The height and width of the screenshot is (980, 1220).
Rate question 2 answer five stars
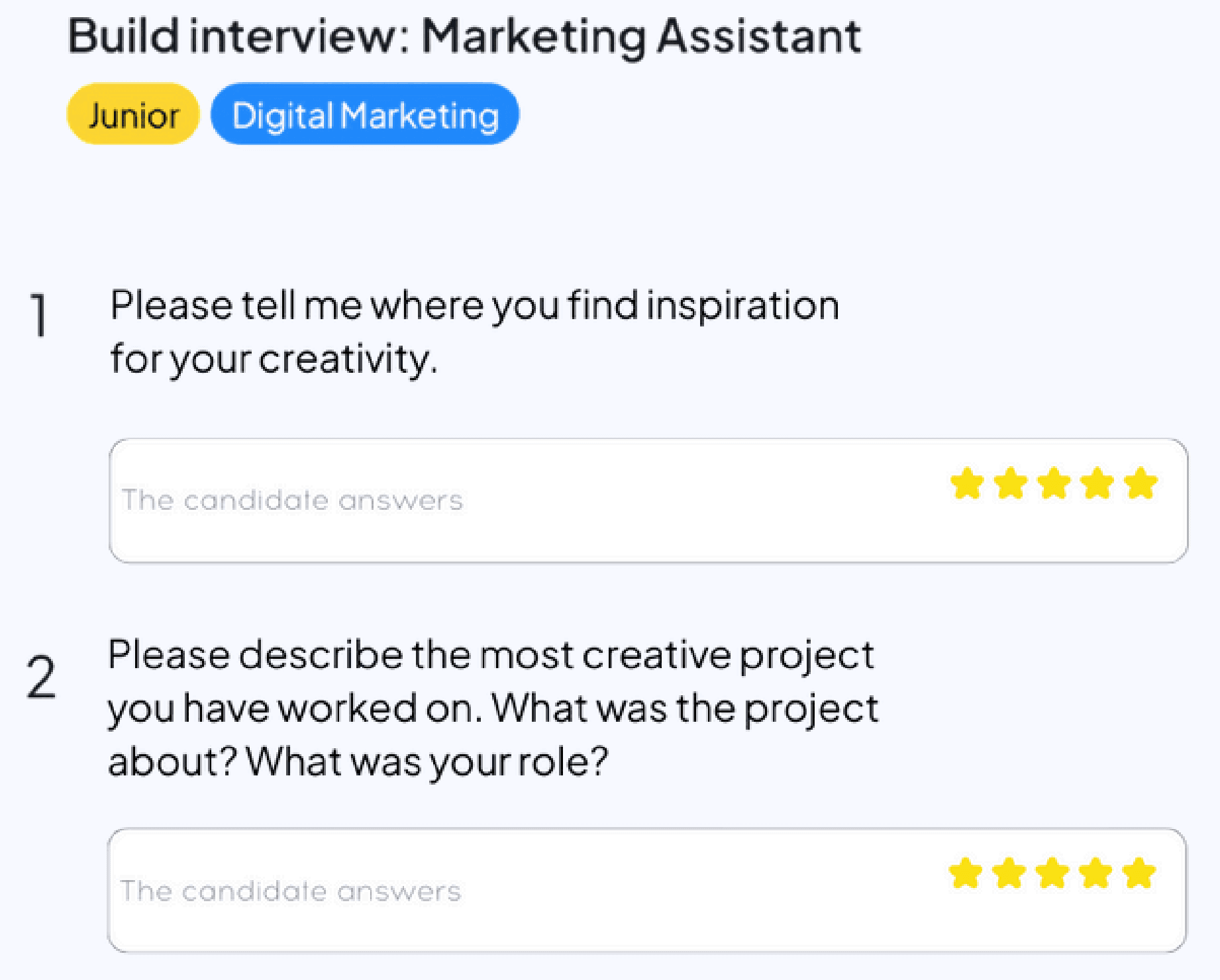point(1140,873)
